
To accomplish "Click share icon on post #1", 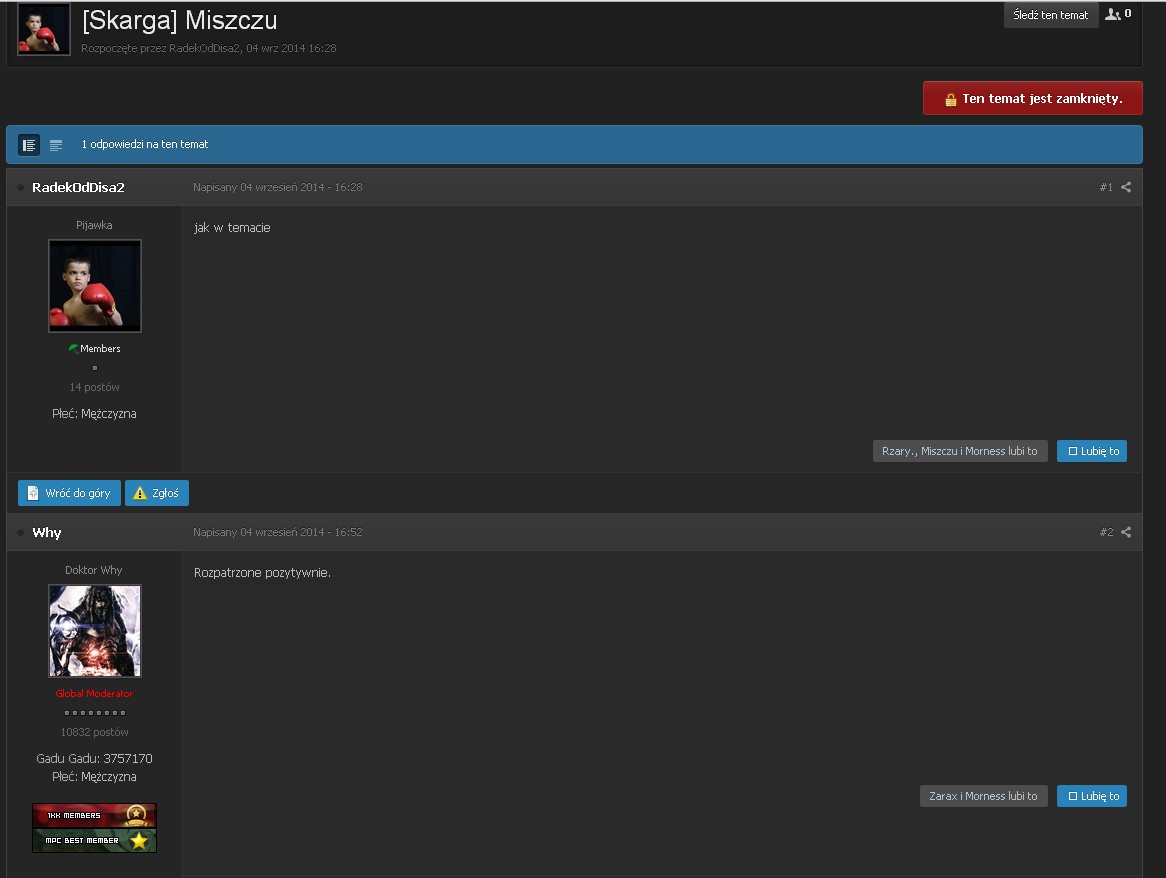I will (1126, 187).
